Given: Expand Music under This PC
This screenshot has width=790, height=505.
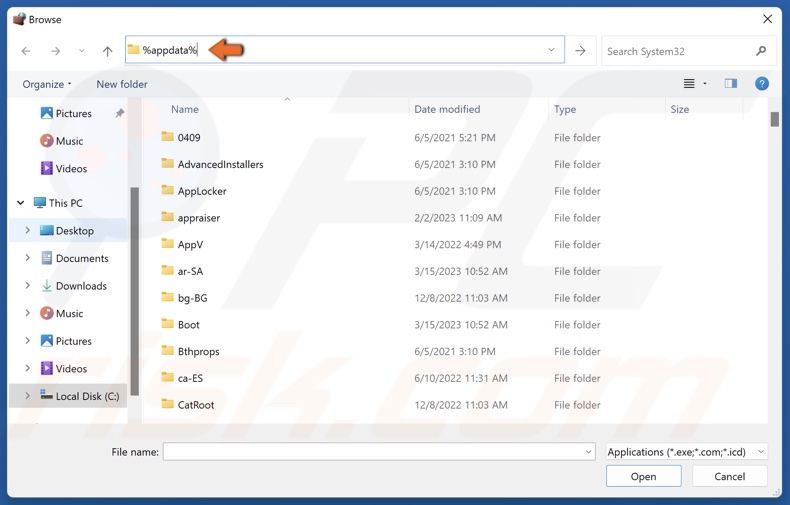Looking at the screenshot, I should click(27, 313).
